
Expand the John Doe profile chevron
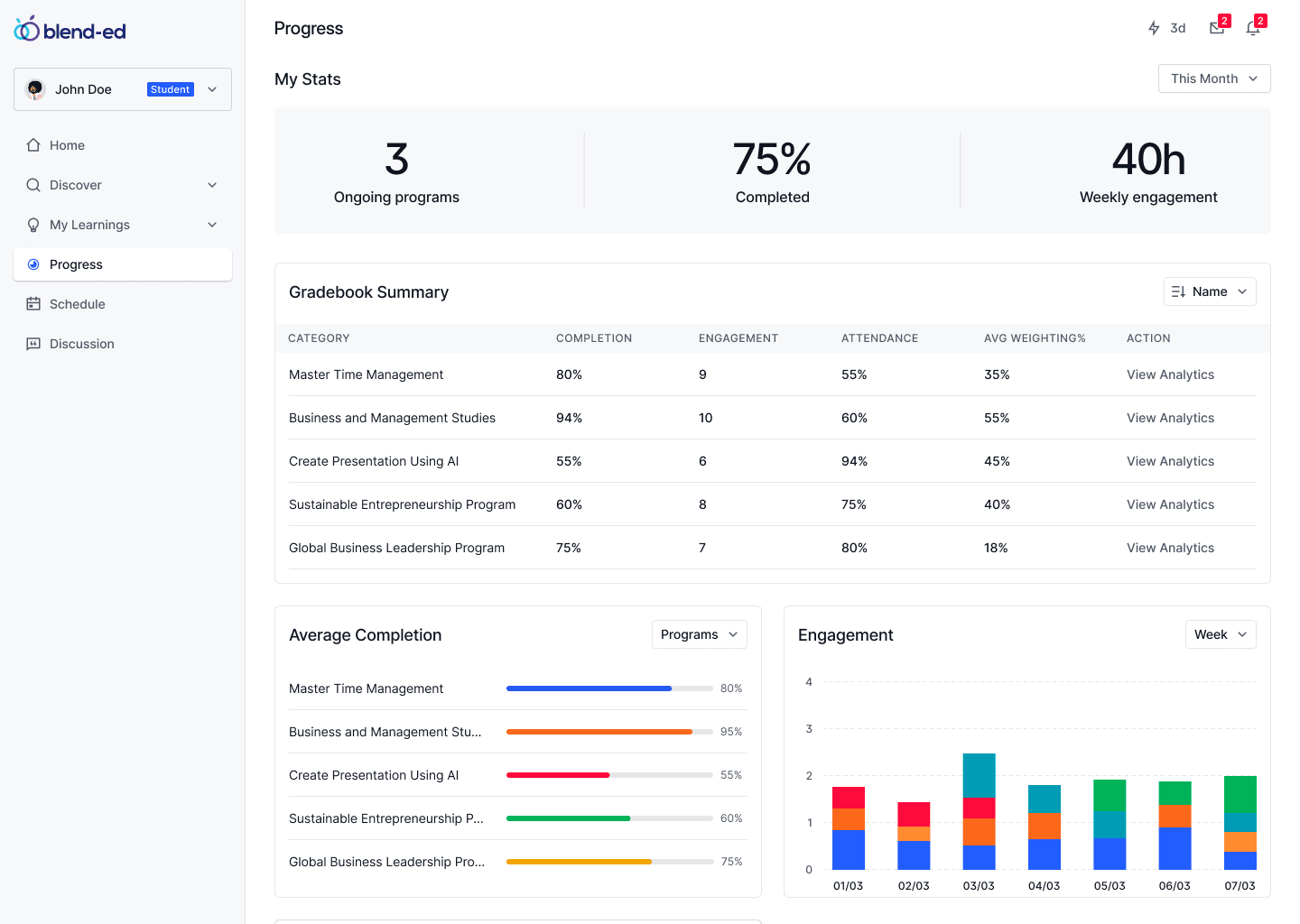point(211,89)
